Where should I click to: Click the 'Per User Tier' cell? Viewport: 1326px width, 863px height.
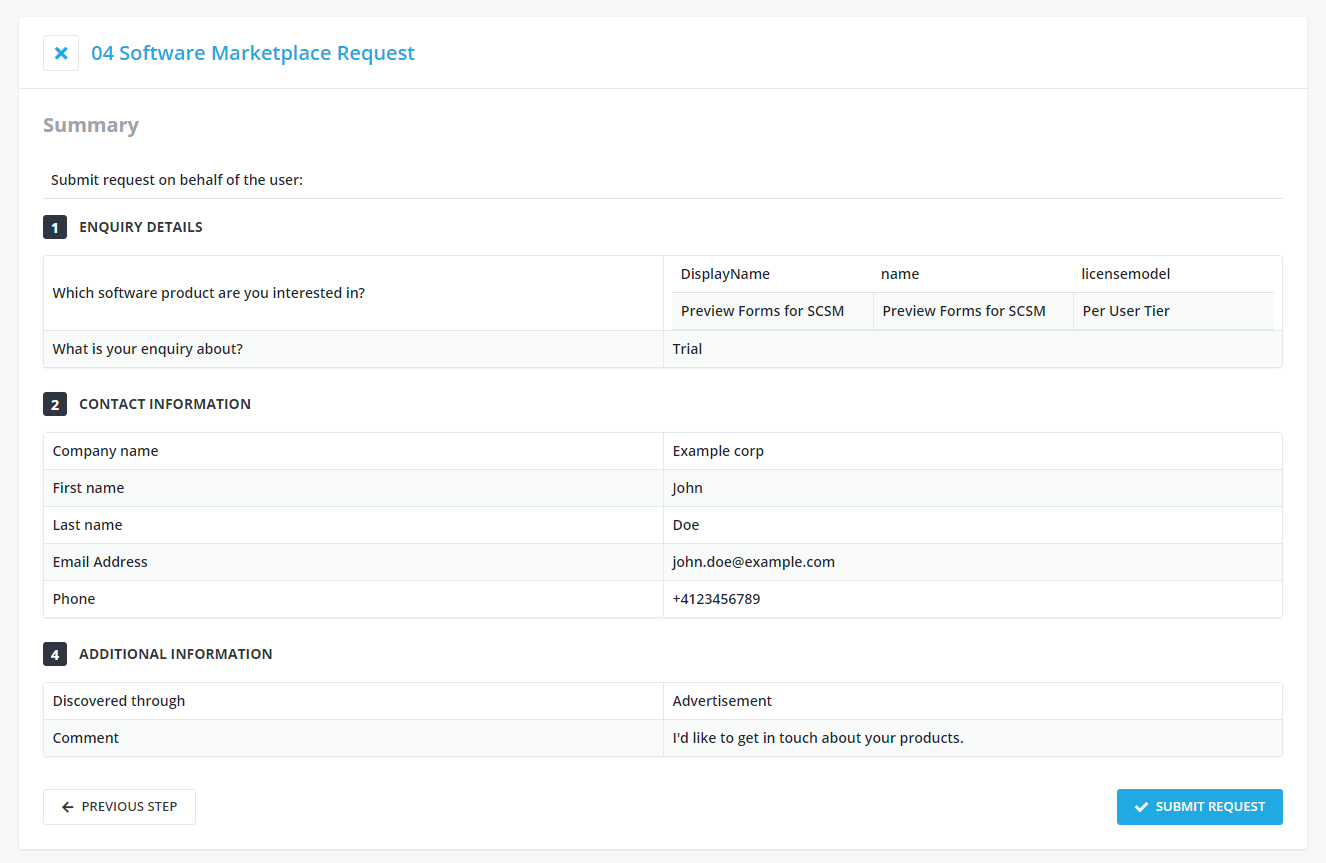1126,311
